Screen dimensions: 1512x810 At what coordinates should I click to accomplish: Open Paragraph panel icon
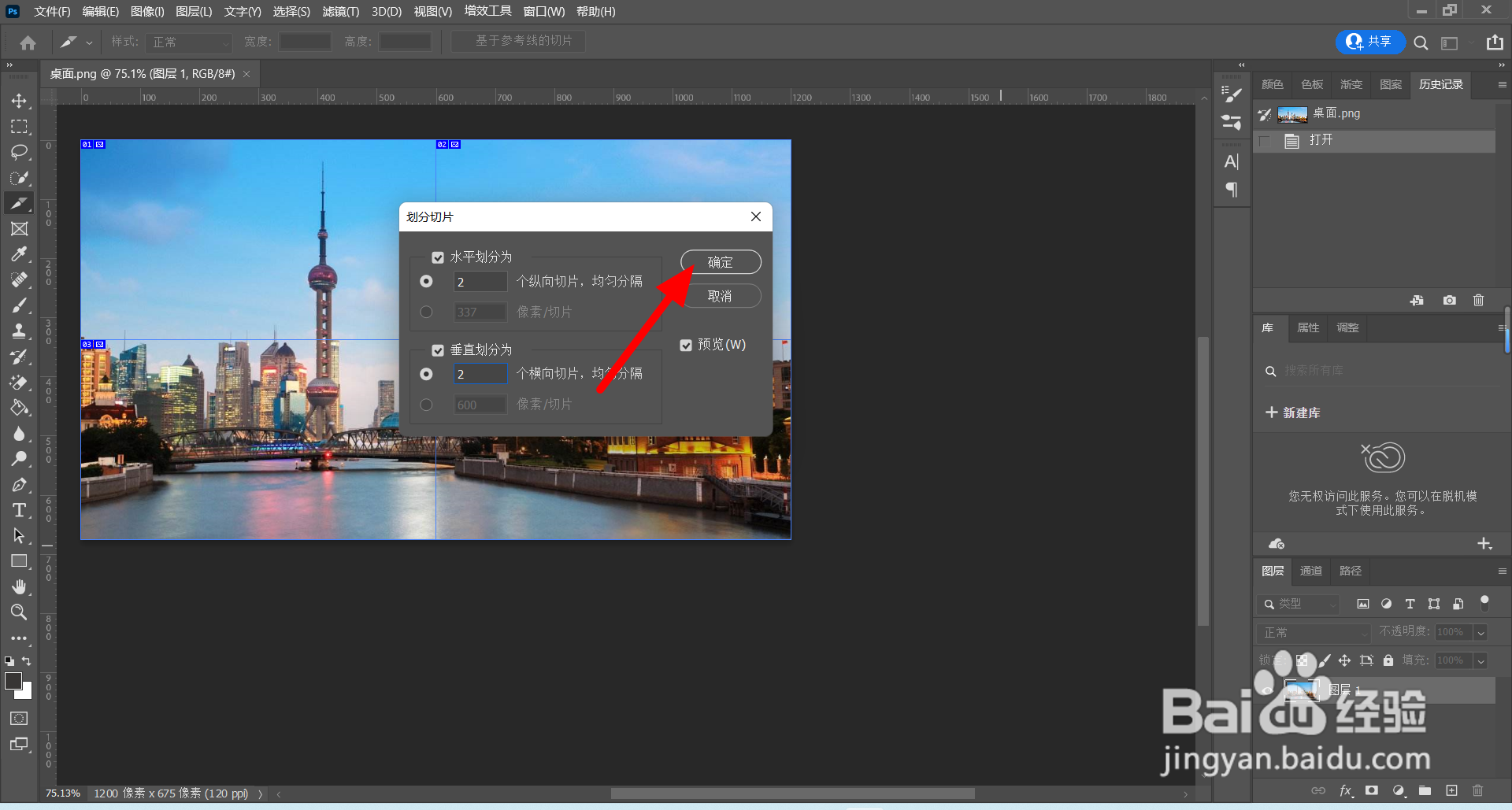(1232, 190)
